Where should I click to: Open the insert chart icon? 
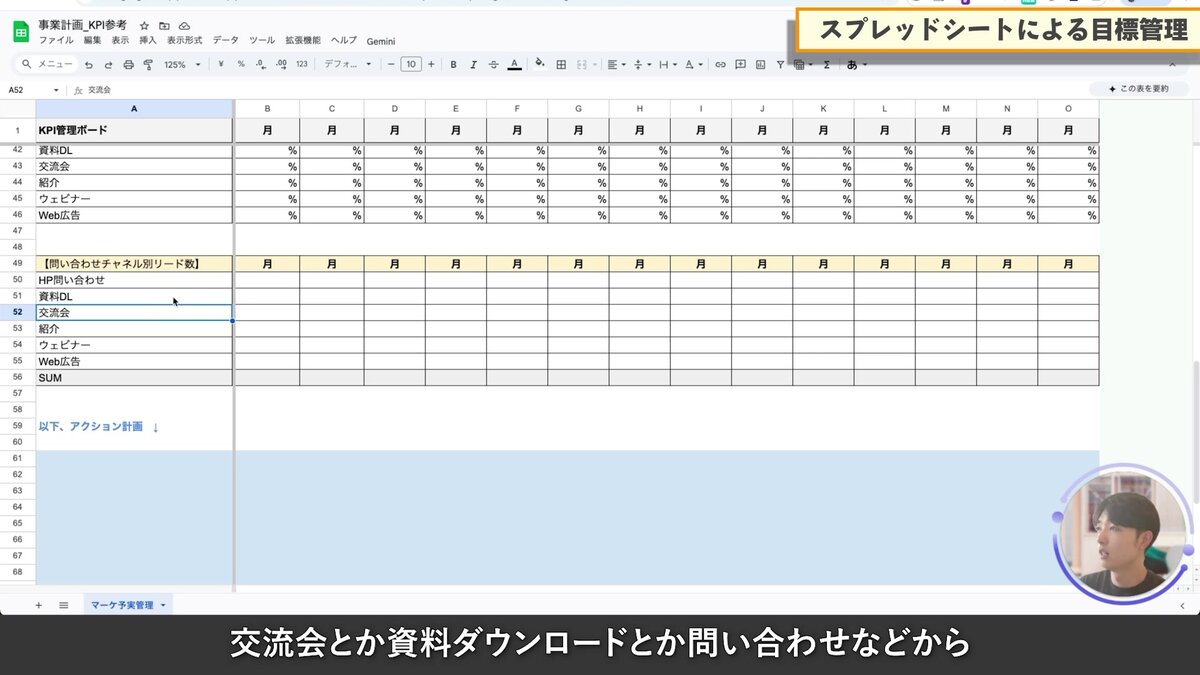pyautogui.click(x=760, y=65)
